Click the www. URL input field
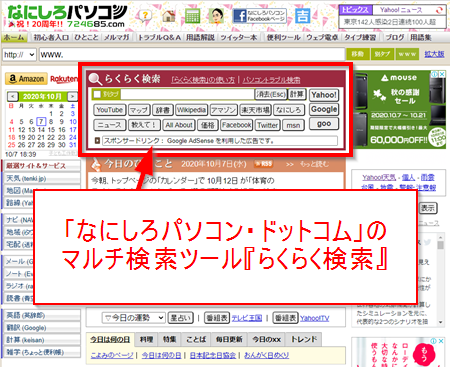The width and height of the screenshot is (450, 367). [x=192, y=55]
